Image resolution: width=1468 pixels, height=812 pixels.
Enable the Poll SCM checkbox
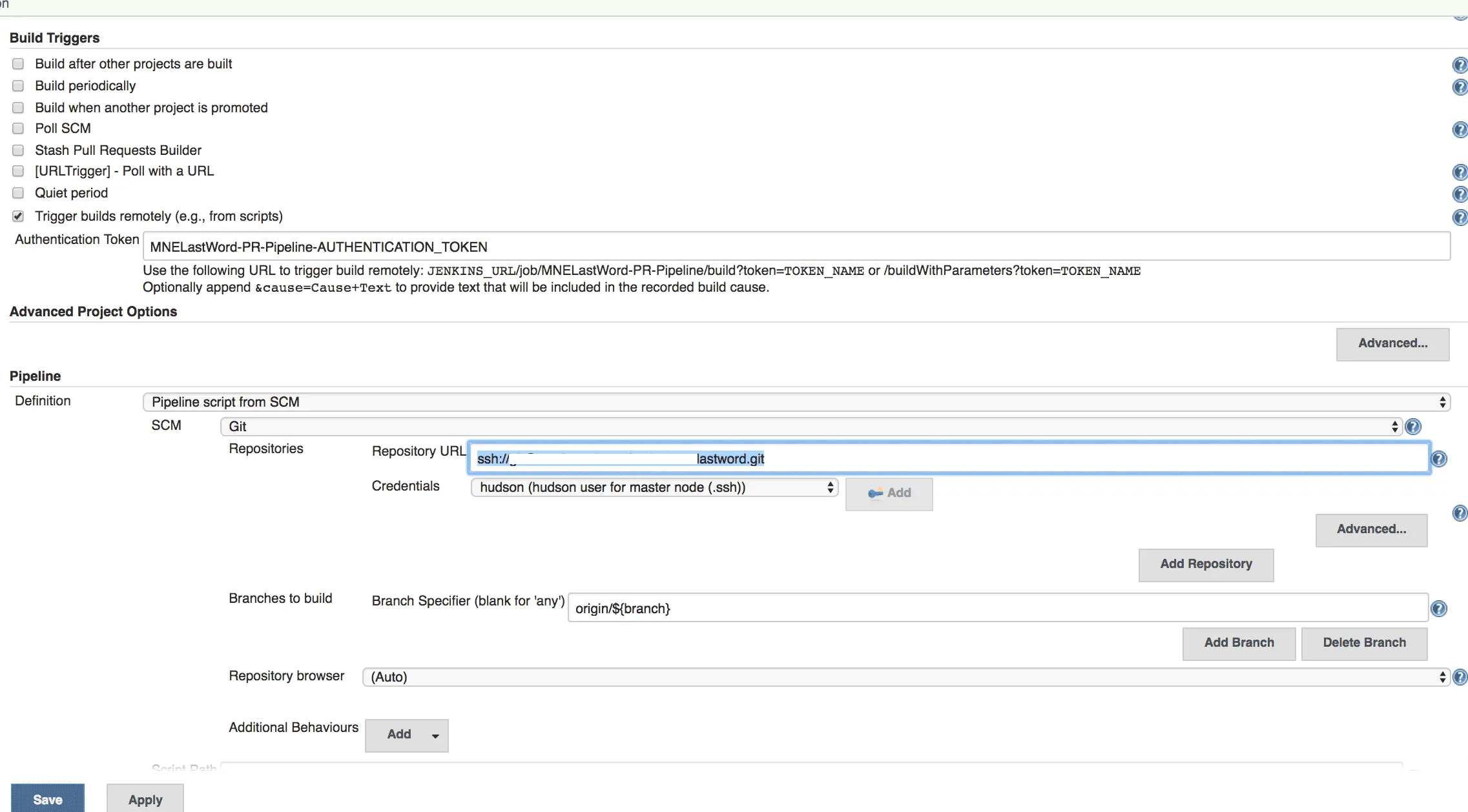pos(18,128)
